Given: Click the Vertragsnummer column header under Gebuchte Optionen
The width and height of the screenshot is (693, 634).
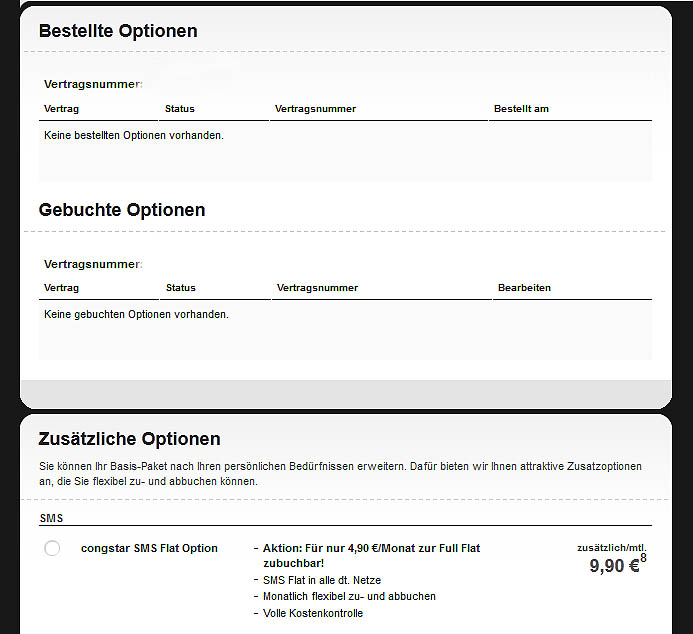Looking at the screenshot, I should coord(317,288).
